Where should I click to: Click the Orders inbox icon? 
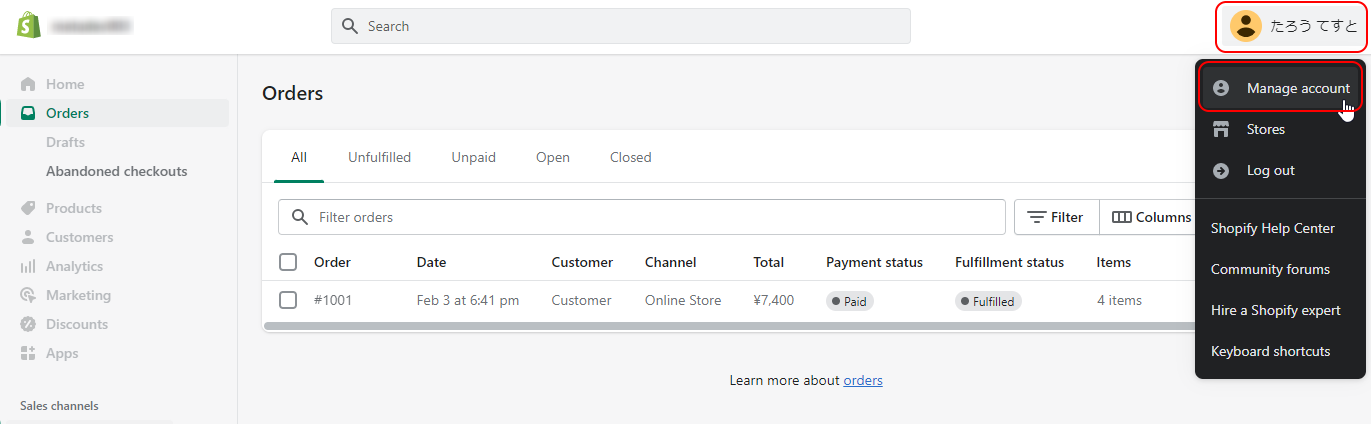tap(28, 113)
